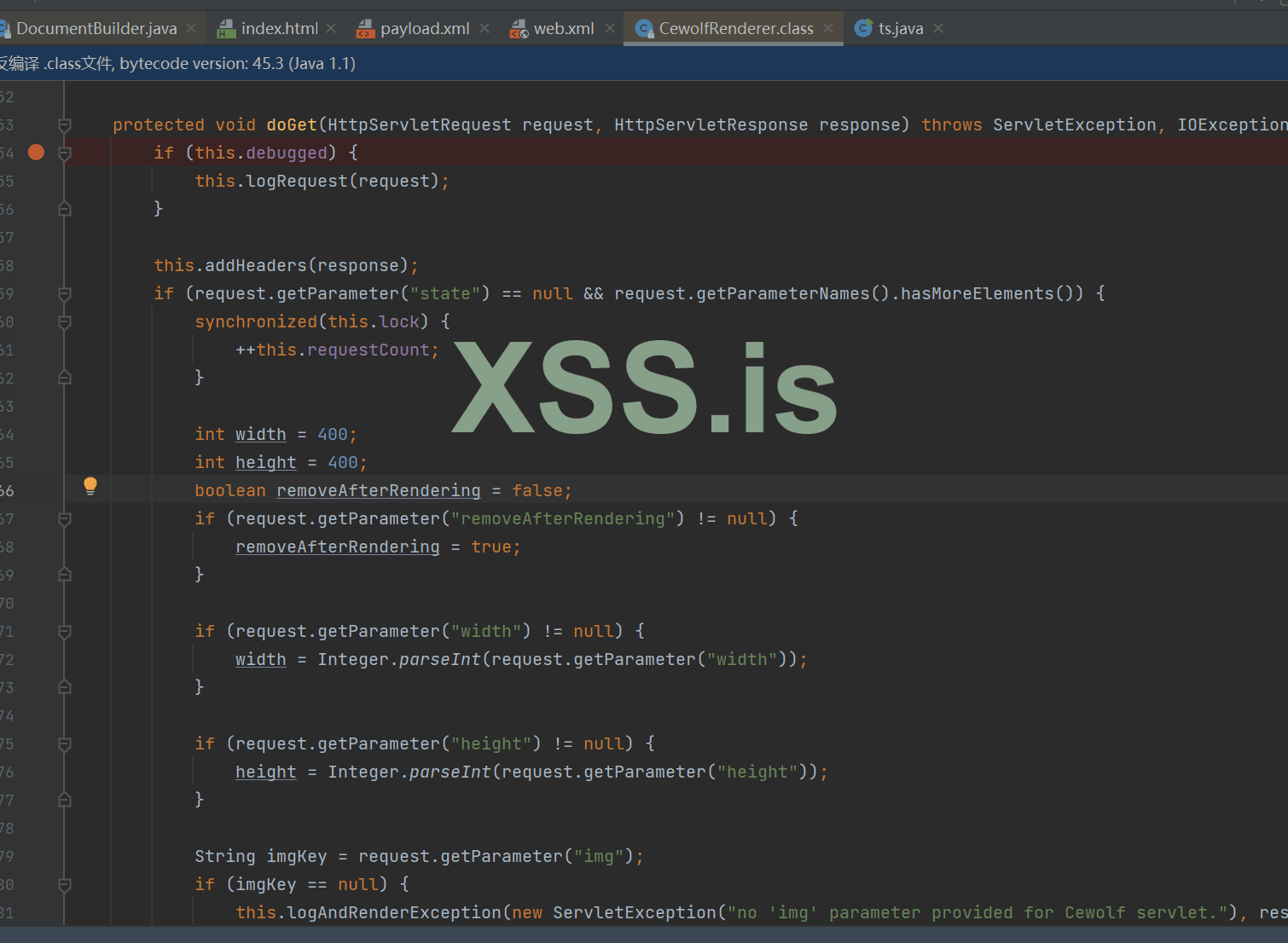This screenshot has height=943, width=1288.
Task: Click the 'removeAfterRendering = true' assignment
Action: [378, 547]
